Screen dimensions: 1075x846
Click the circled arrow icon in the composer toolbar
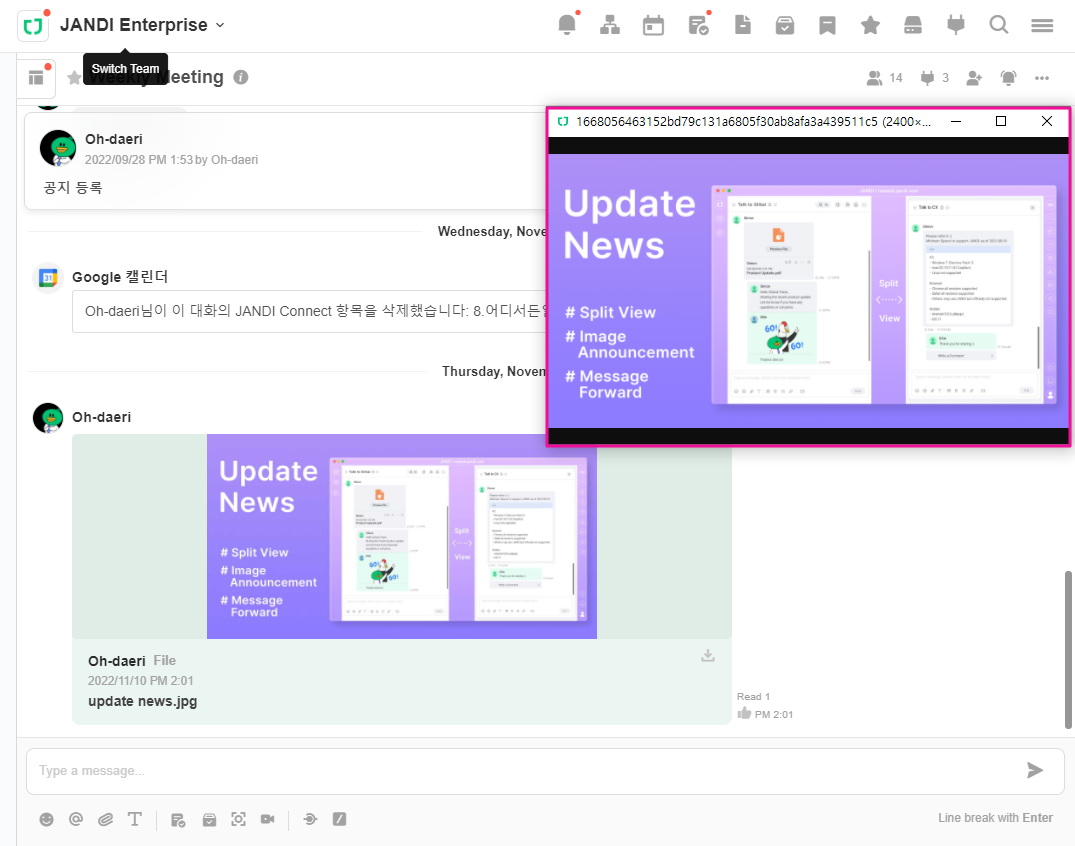tap(310, 819)
